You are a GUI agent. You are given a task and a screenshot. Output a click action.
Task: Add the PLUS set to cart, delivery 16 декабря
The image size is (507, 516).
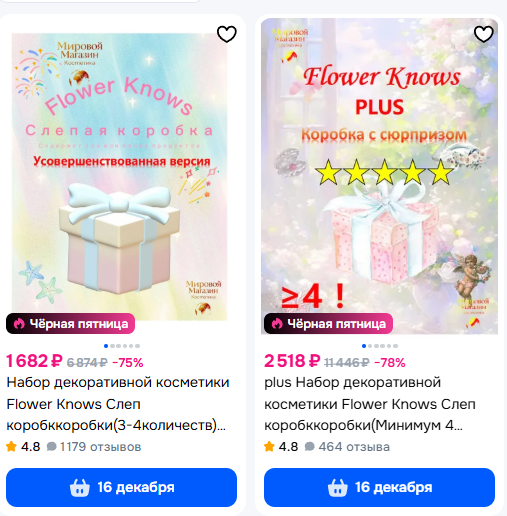pyautogui.click(x=379, y=487)
